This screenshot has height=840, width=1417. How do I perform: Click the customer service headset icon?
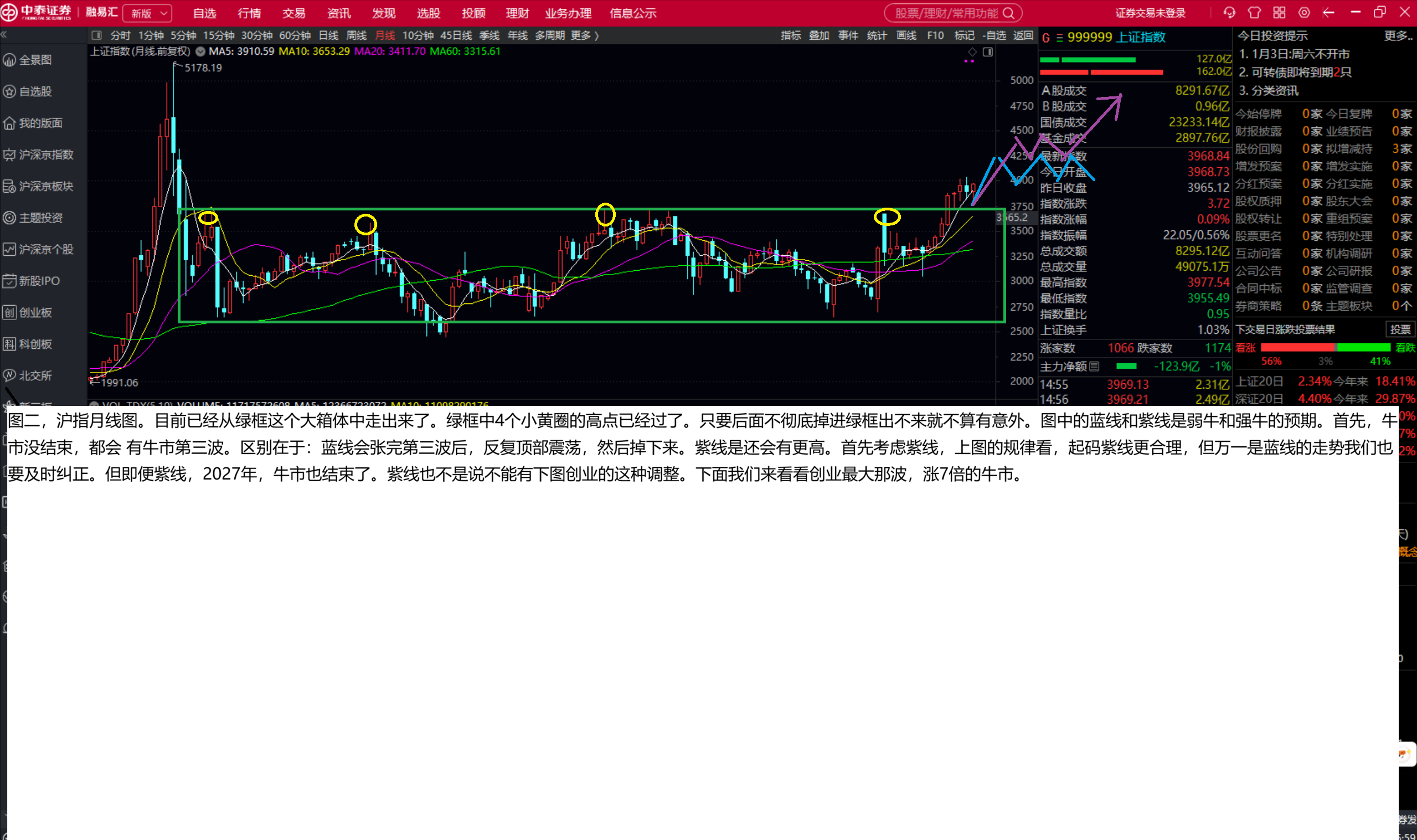click(x=1229, y=12)
